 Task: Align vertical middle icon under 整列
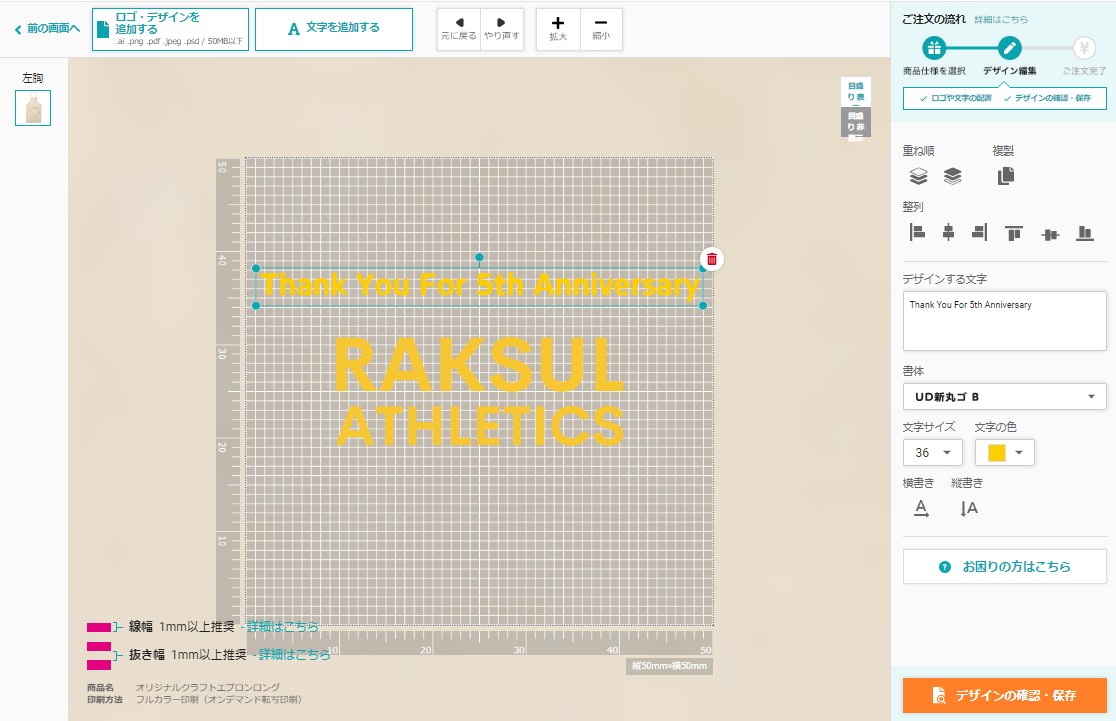coord(1050,234)
